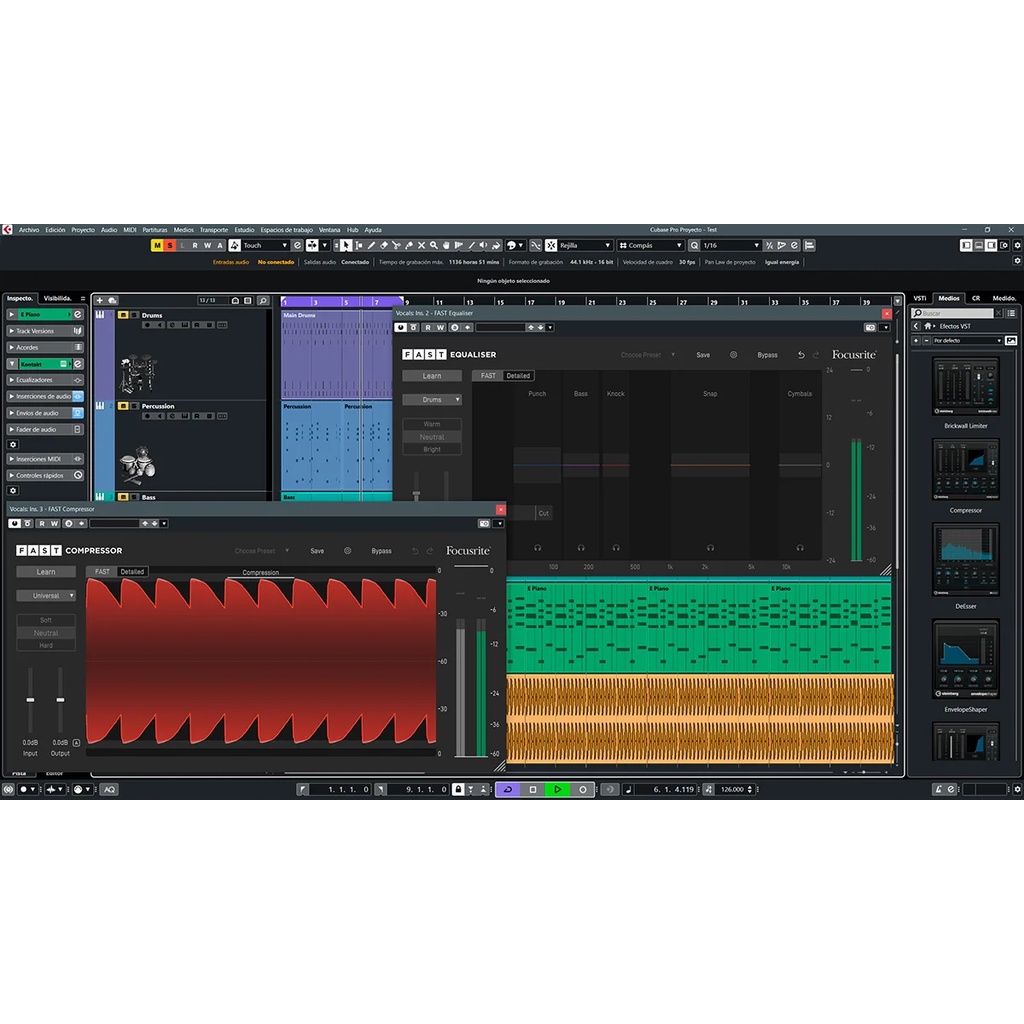Viewport: 1024px width, 1024px height.
Task: Open the Rejilla snap type dropdown
Action: [x=585, y=246]
